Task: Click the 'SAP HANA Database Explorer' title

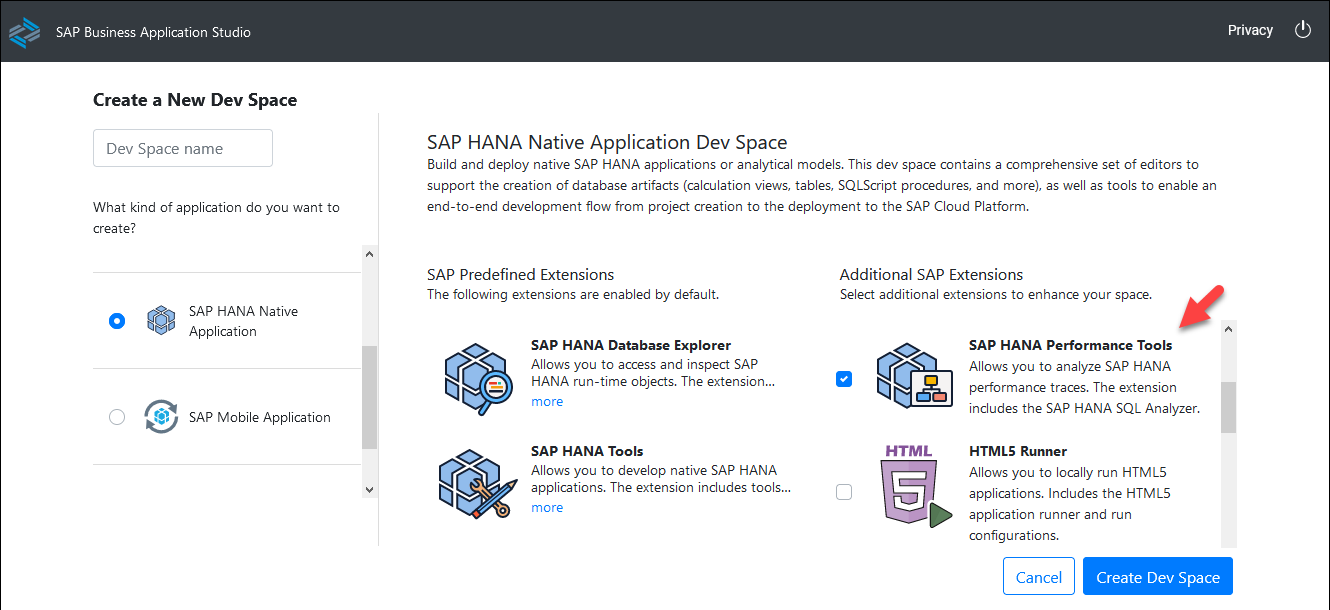Action: pos(631,345)
